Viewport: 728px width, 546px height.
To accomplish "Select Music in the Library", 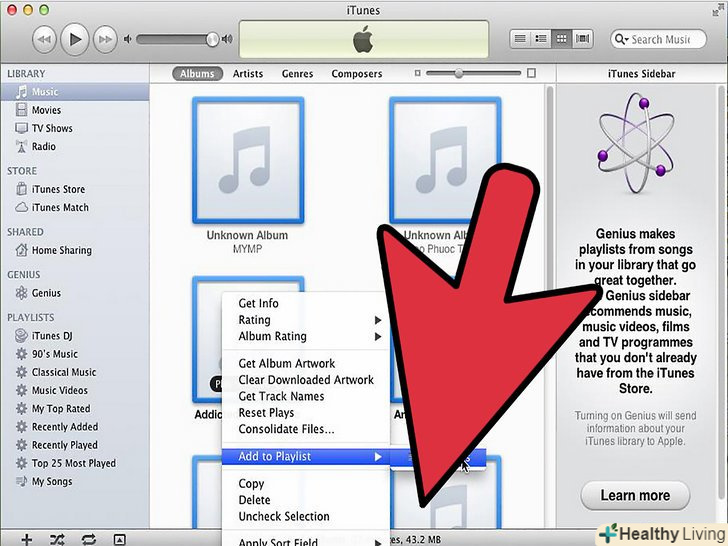I will click(75, 92).
